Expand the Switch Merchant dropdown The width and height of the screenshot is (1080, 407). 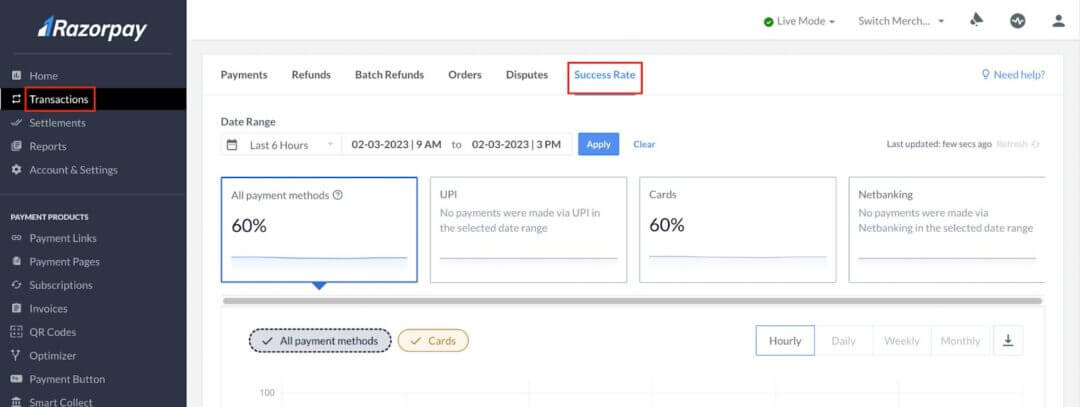pos(900,21)
